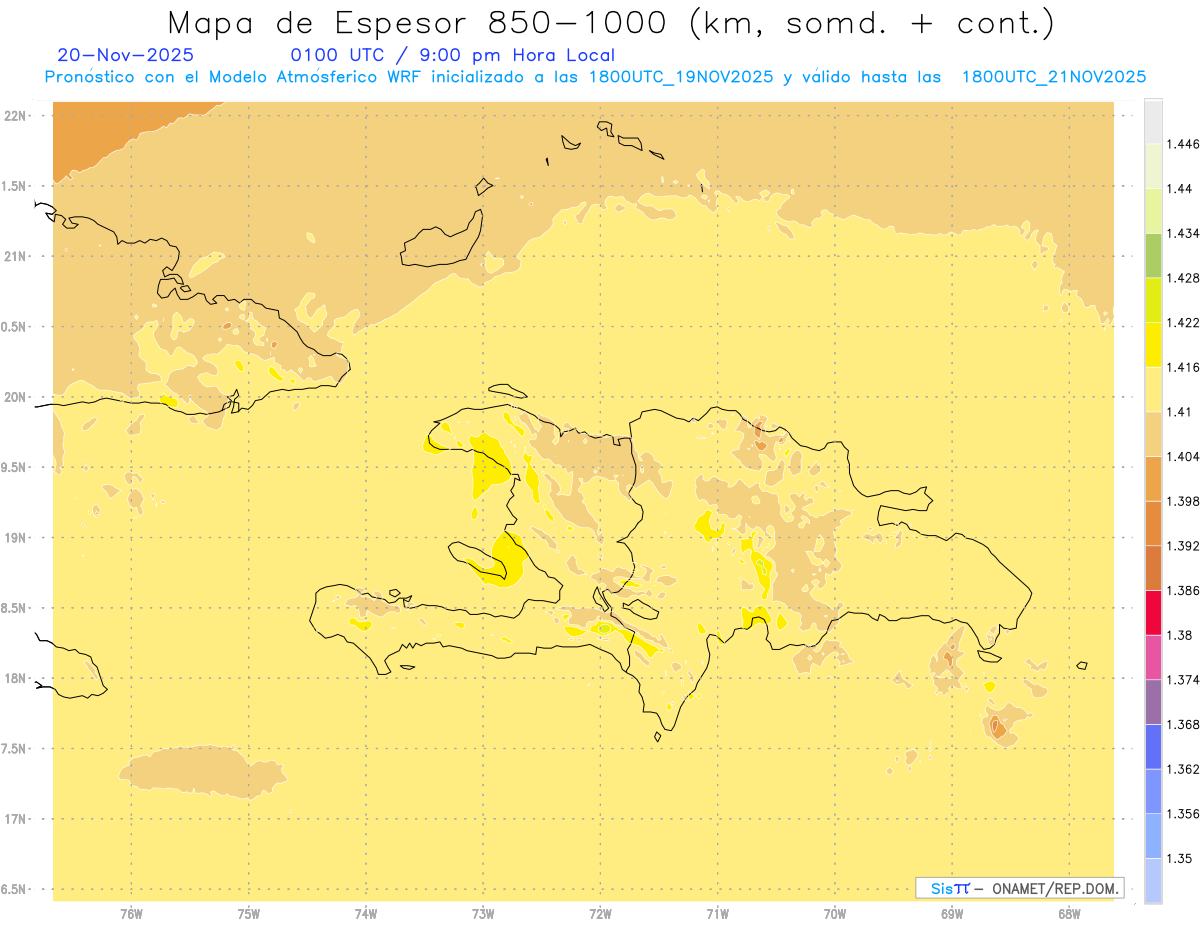Viewport: 1200px width, 927px height.
Task: Click the light gray swatch above 1.446
Action: point(1153,121)
